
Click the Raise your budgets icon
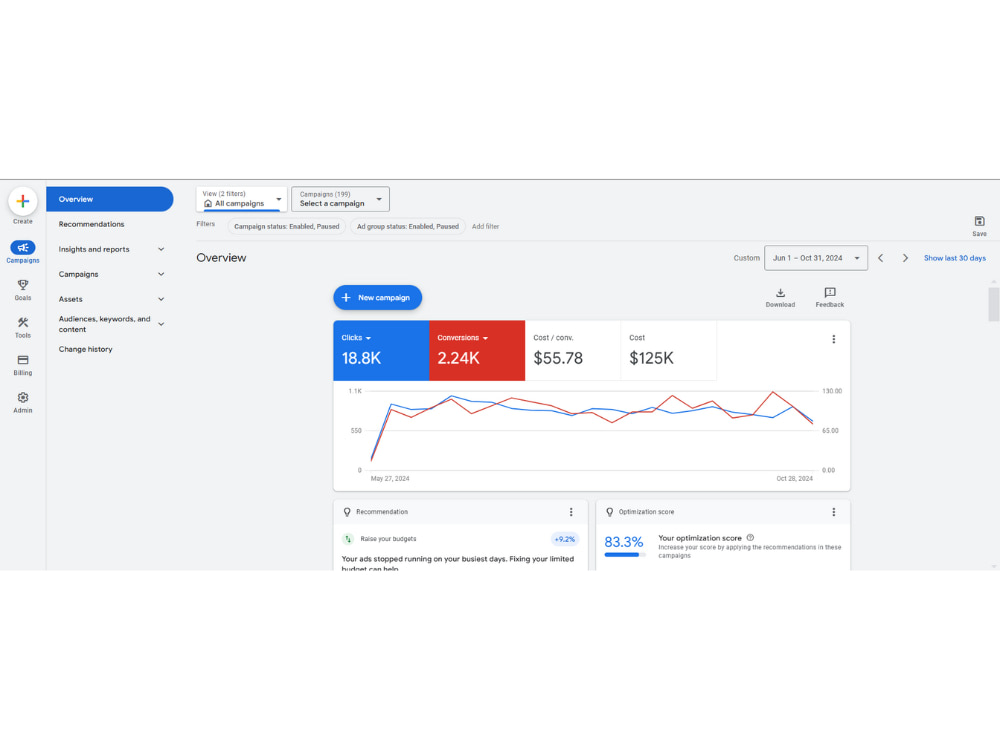[x=348, y=539]
